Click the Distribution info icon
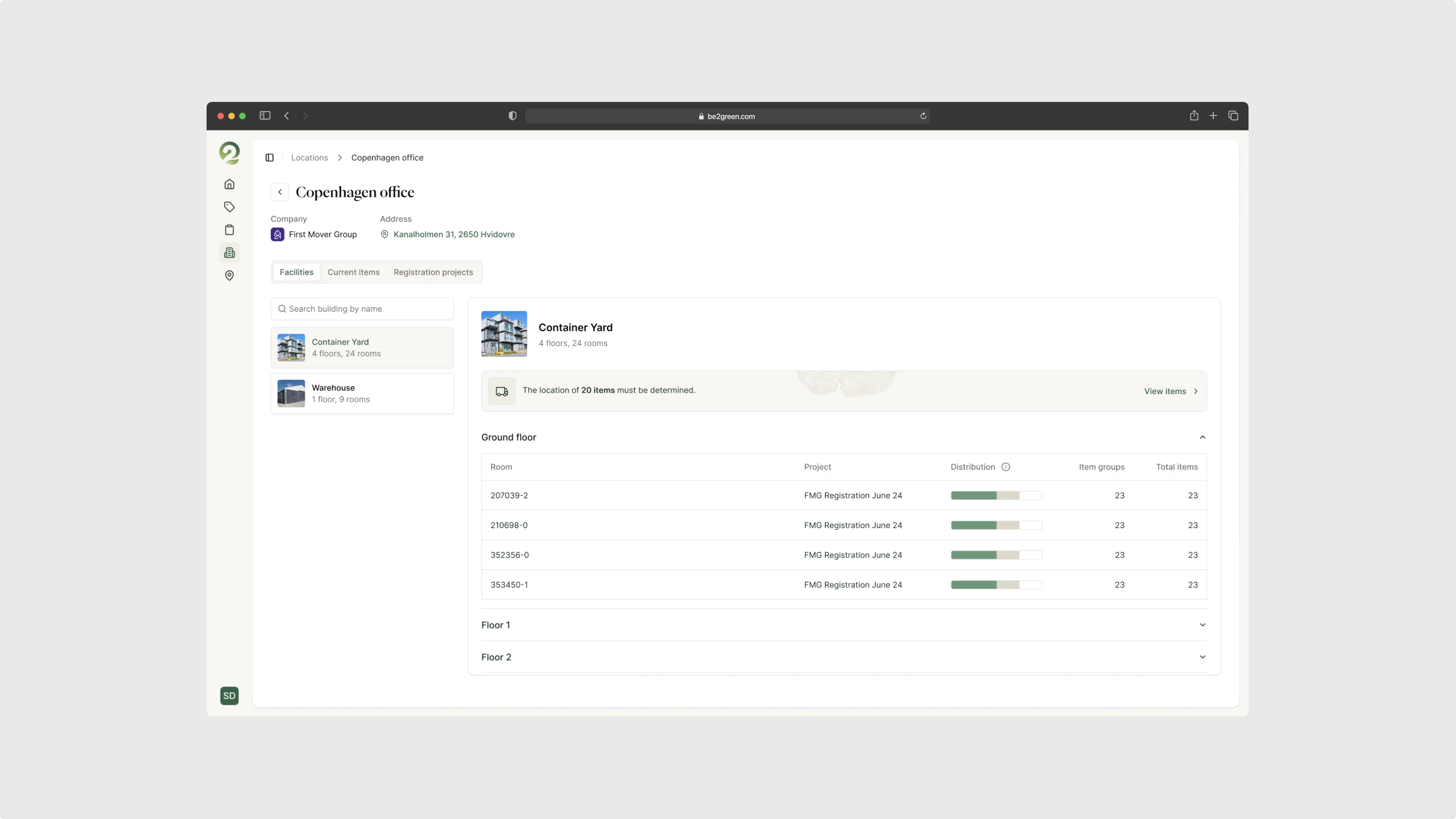Image resolution: width=1456 pixels, height=819 pixels. (x=1006, y=467)
